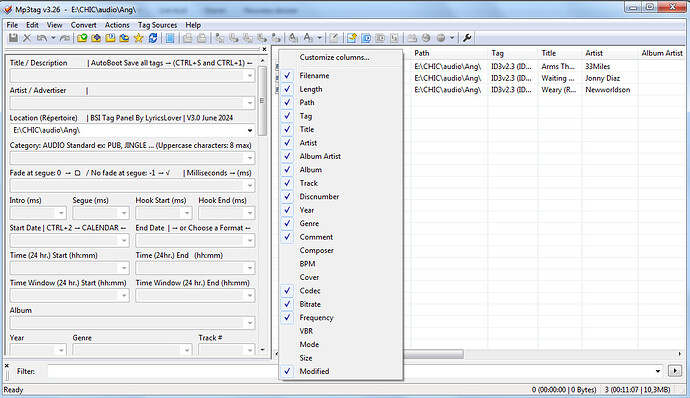Click the folder with green check icon
This screenshot has width=690, height=398.
(x=82, y=38)
